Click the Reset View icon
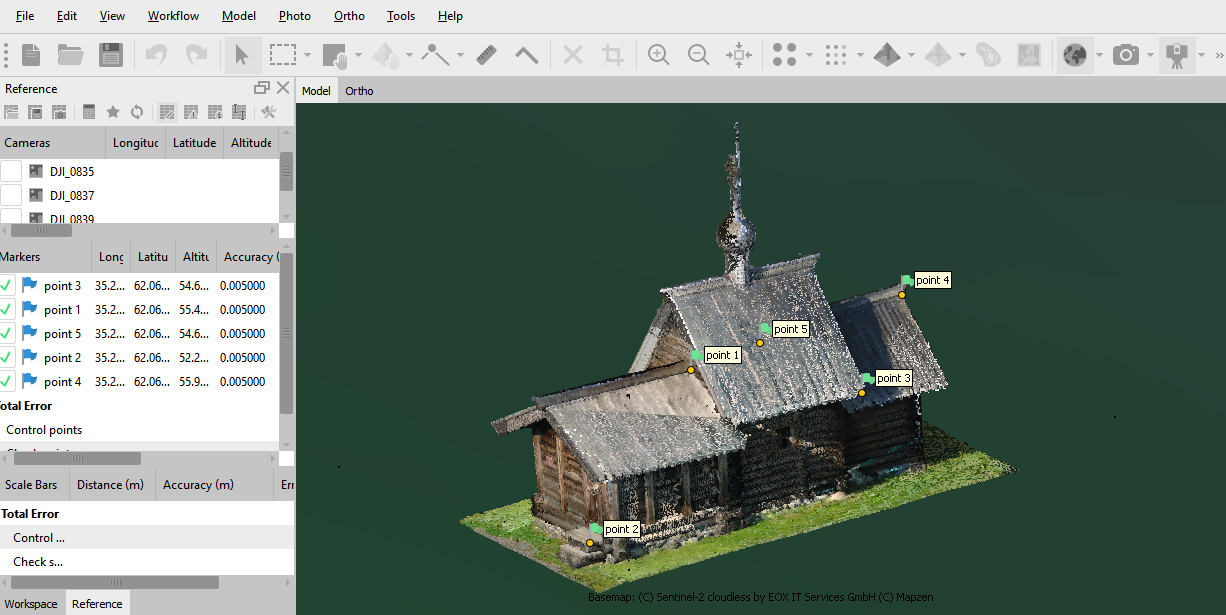 click(738, 55)
